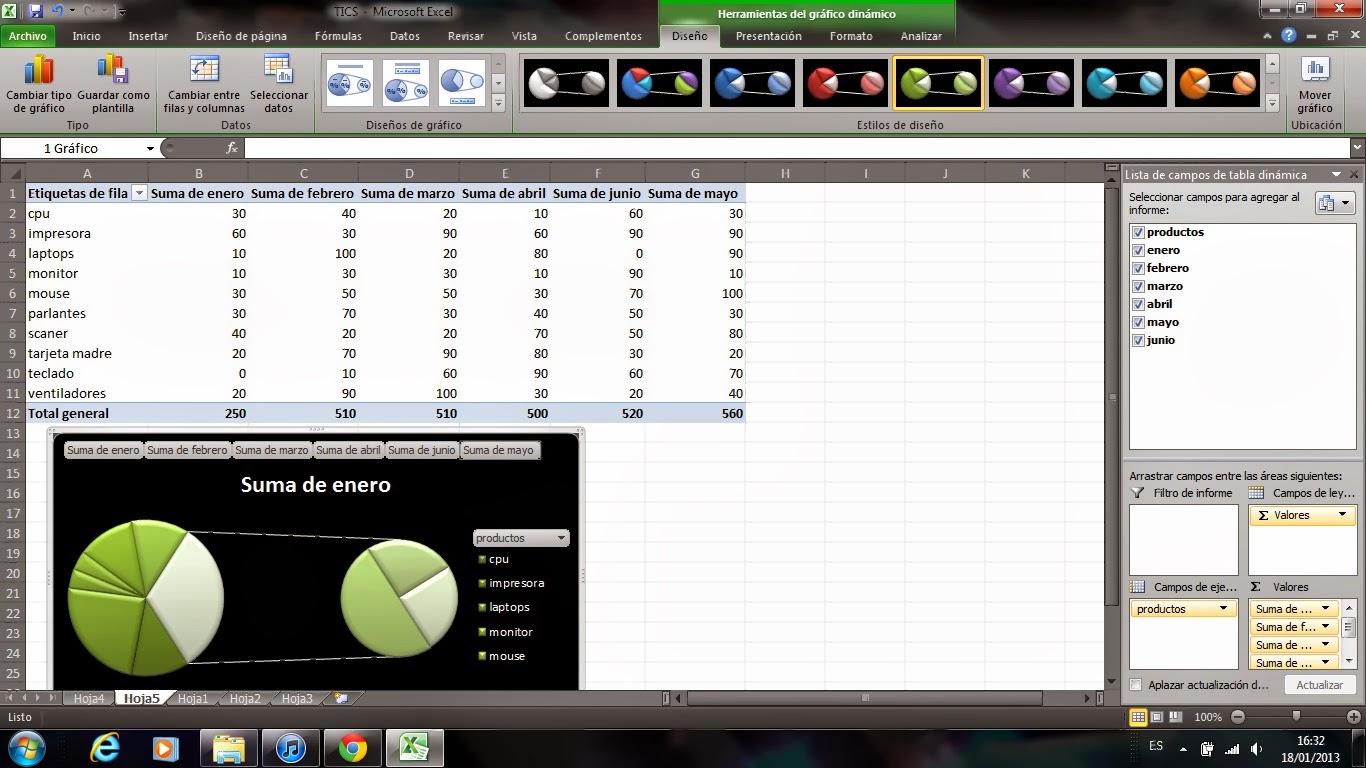Expand the productos dropdown in Campos de eje

tap(1225, 607)
